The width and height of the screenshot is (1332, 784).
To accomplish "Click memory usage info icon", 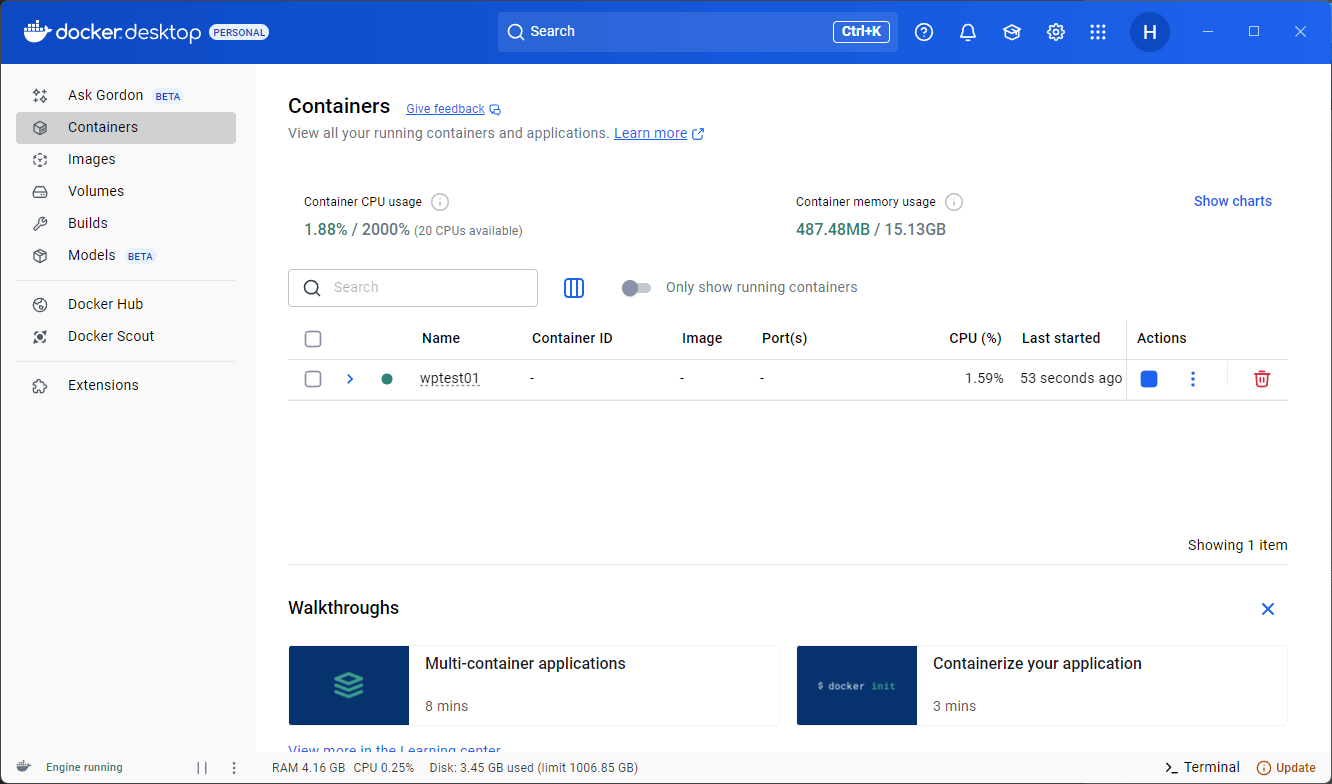I will click(954, 202).
